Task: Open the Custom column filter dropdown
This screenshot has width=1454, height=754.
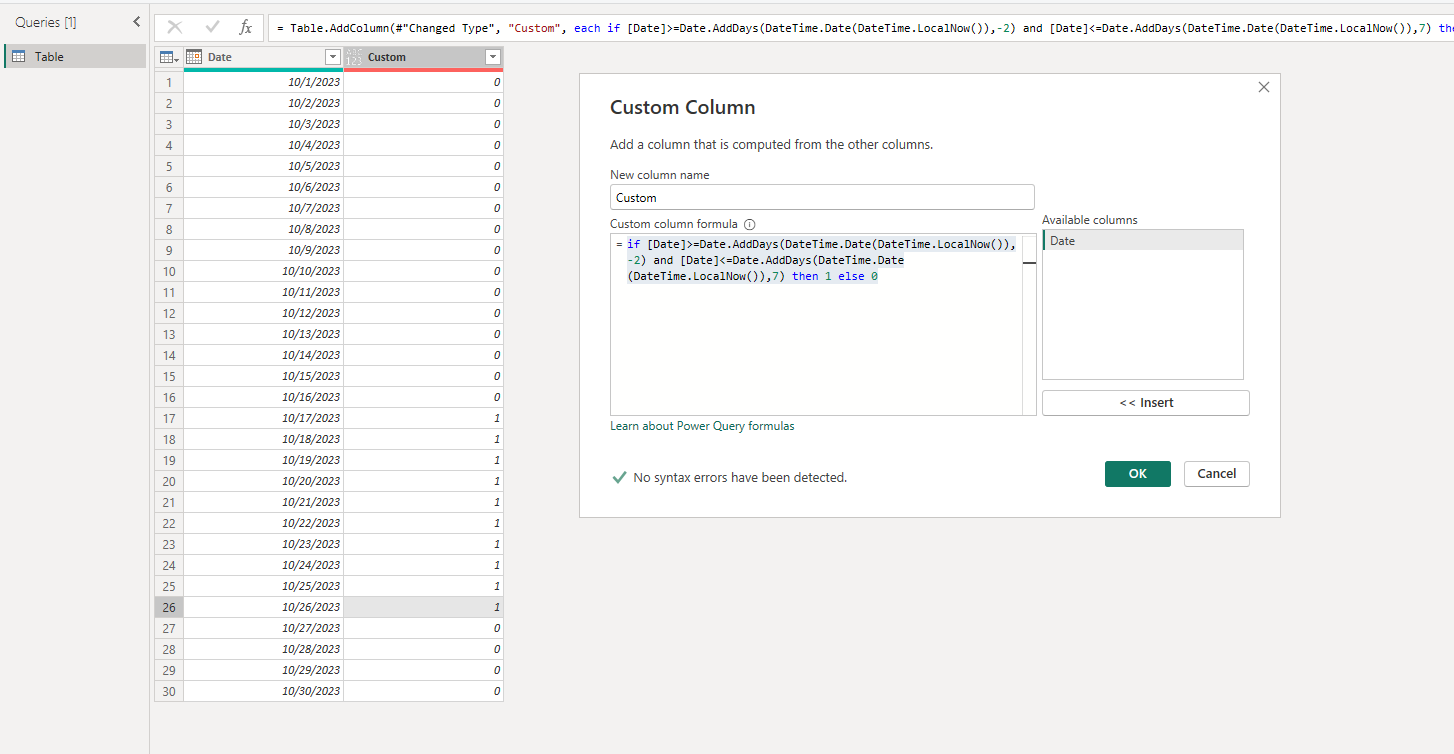Action: click(x=492, y=58)
